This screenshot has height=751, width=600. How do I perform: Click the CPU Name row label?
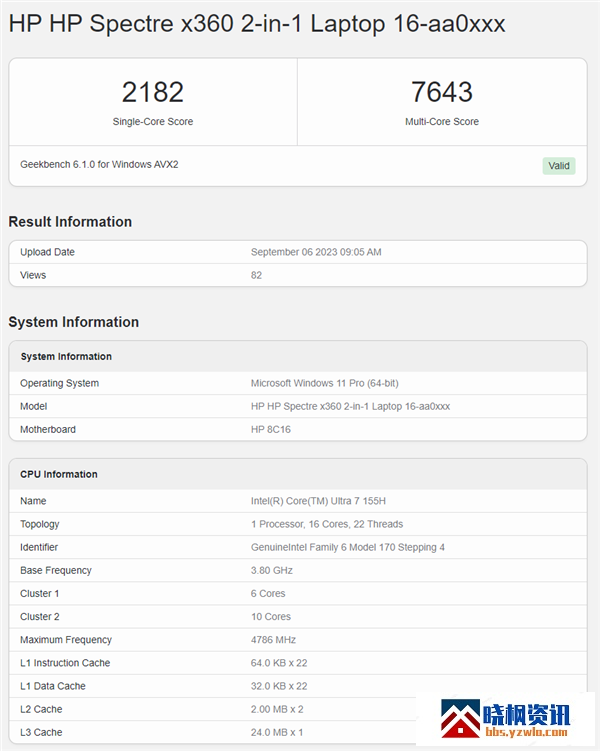(x=33, y=501)
